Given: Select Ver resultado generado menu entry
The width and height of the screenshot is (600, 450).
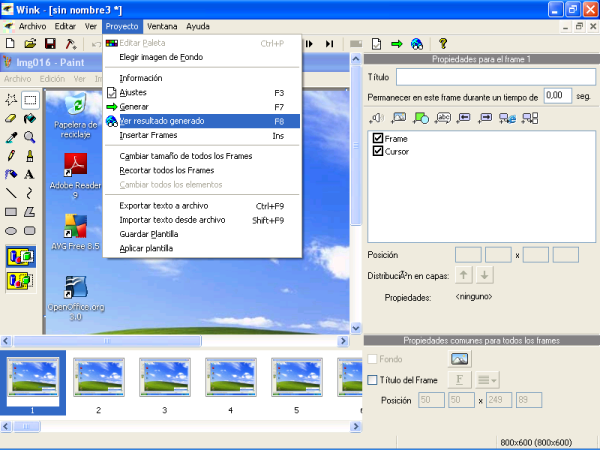Looking at the screenshot, I should point(164,121).
